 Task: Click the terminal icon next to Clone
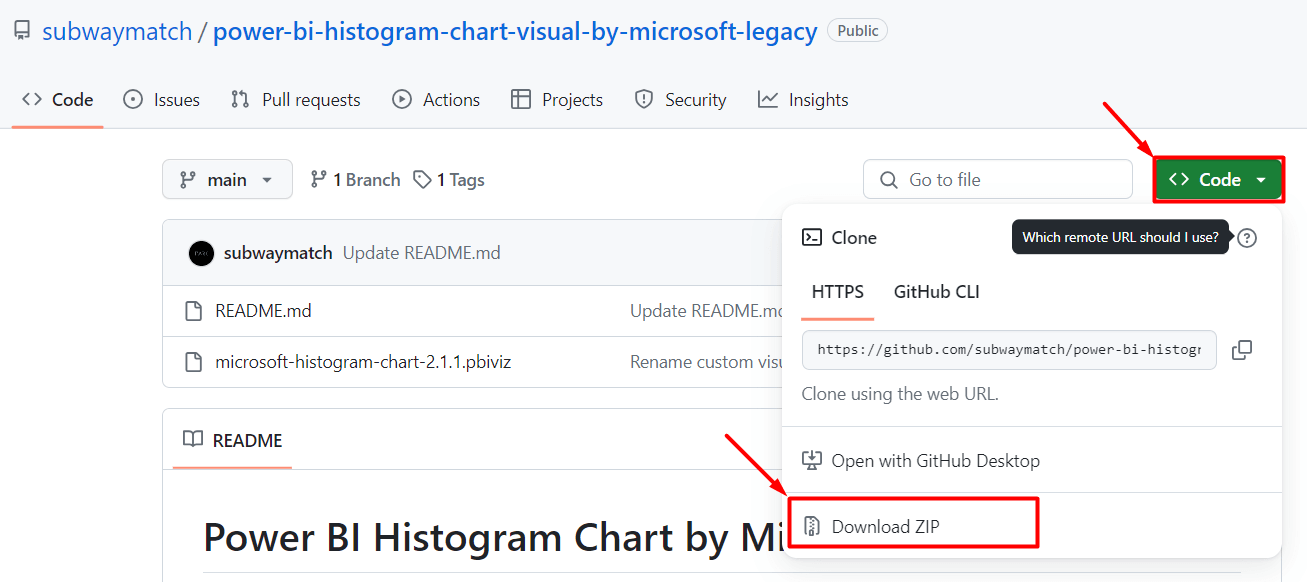pos(813,237)
